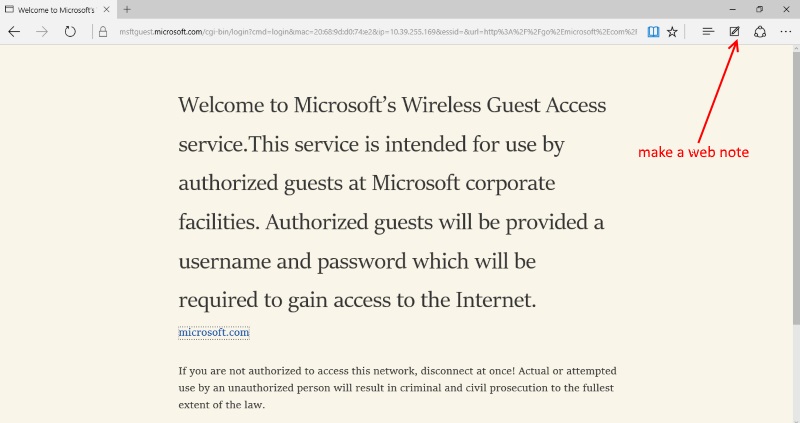
Task: Open the More actions ellipsis menu
Action: pyautogui.click(x=785, y=31)
